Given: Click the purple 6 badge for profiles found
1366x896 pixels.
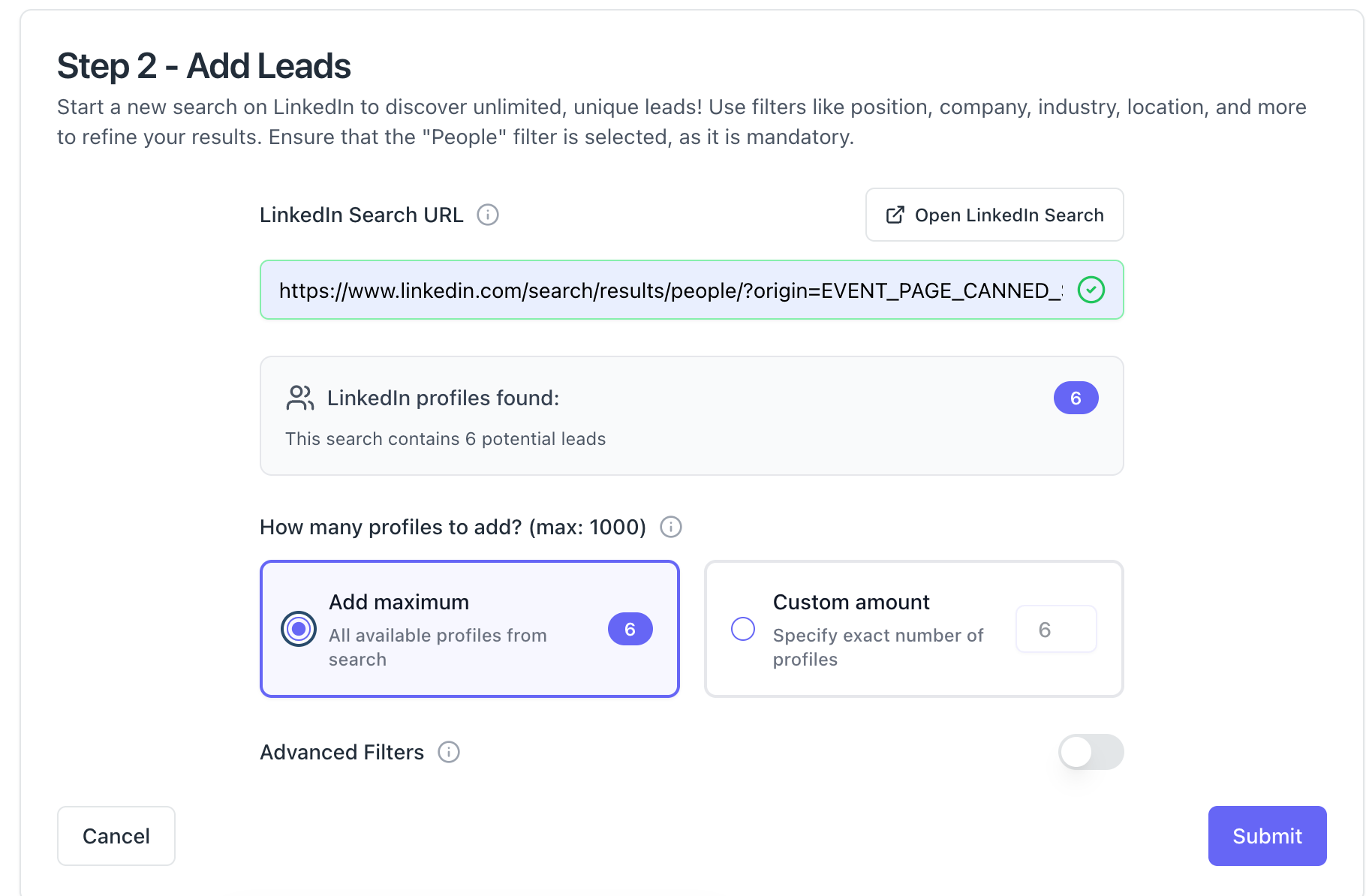Looking at the screenshot, I should [1076, 398].
